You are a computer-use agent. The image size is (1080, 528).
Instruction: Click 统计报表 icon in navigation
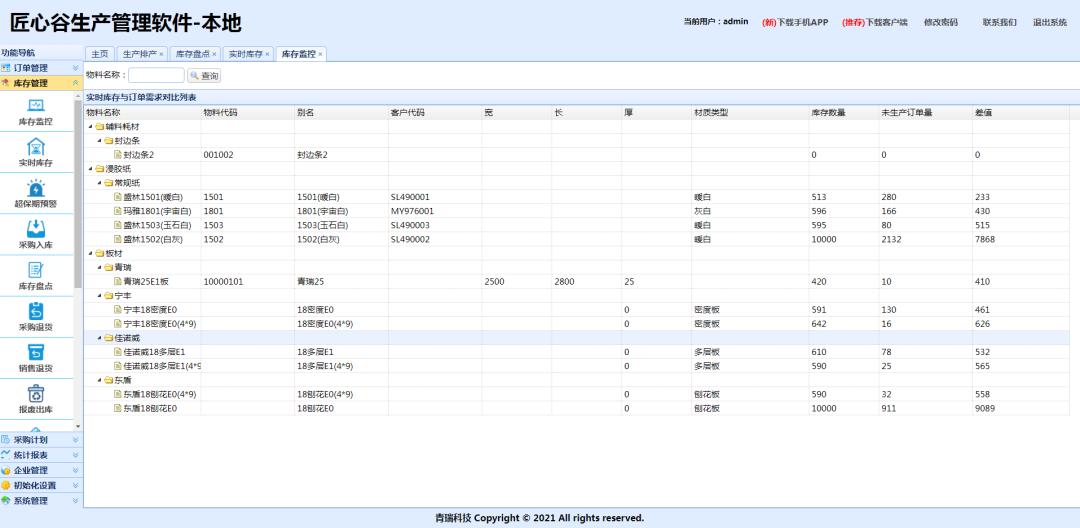click(6, 454)
